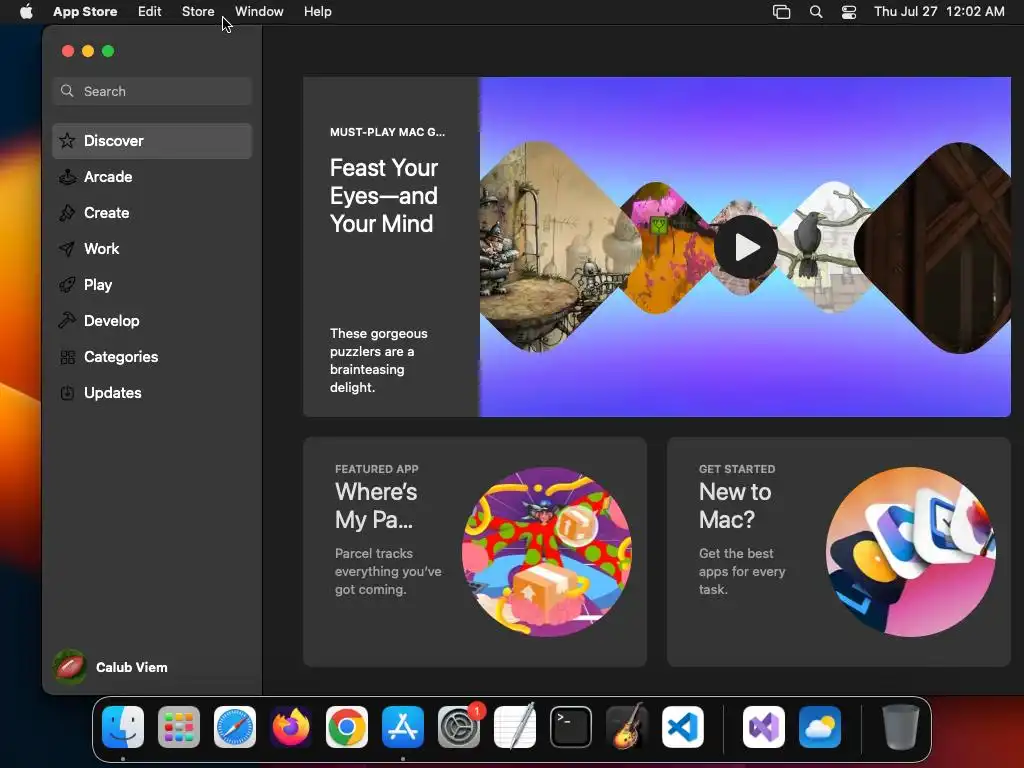Open Launchpad from the Dock
The image size is (1024, 768).
coord(179,727)
